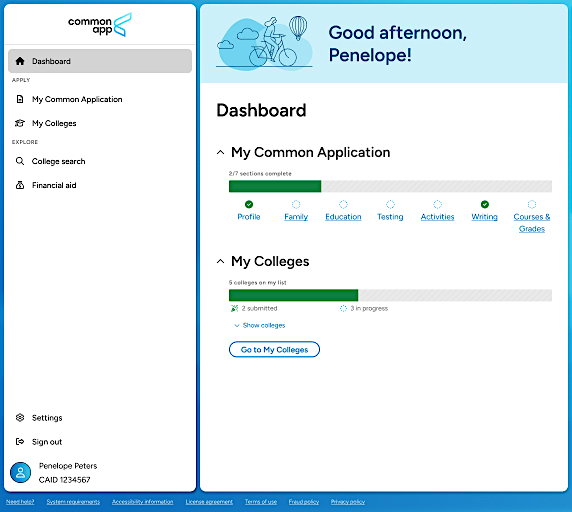572x512 pixels.
Task: Click the green check above Writing
Action: (x=484, y=204)
